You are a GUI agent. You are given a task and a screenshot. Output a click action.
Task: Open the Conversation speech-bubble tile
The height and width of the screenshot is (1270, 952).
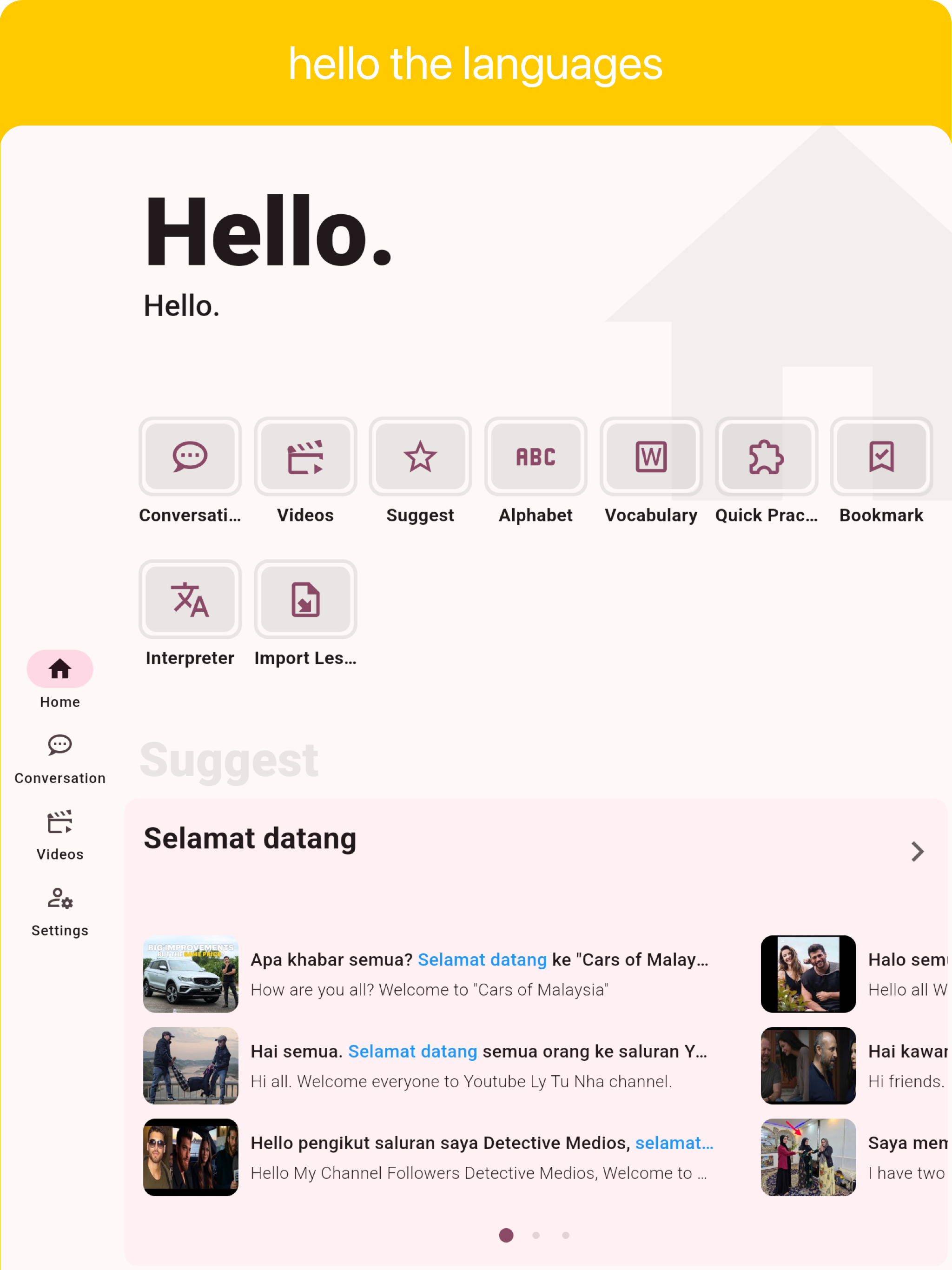click(190, 456)
